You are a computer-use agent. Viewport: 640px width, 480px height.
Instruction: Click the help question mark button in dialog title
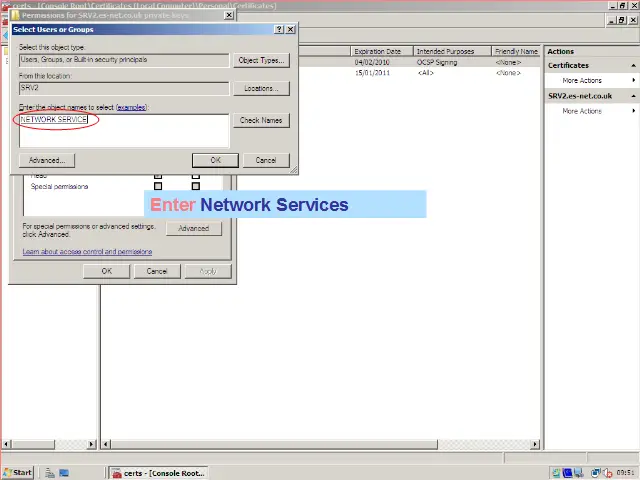279,30
